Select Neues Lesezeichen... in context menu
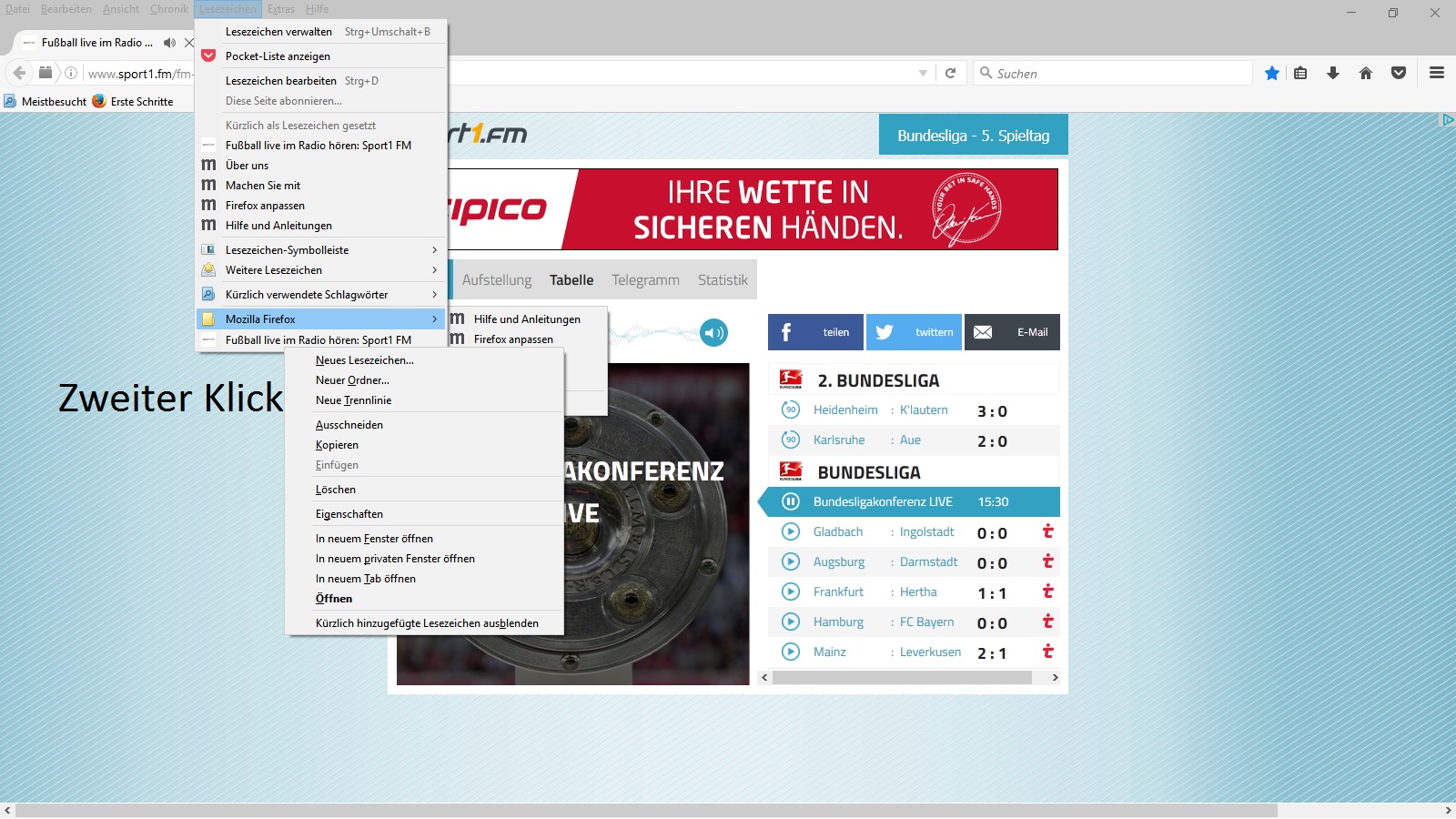Viewport: 1456px width, 819px height. (424, 360)
